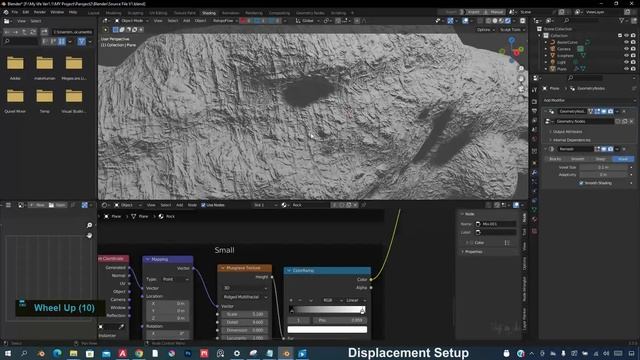
Task: Switch to the Shading workspace tab
Action: 209,13
